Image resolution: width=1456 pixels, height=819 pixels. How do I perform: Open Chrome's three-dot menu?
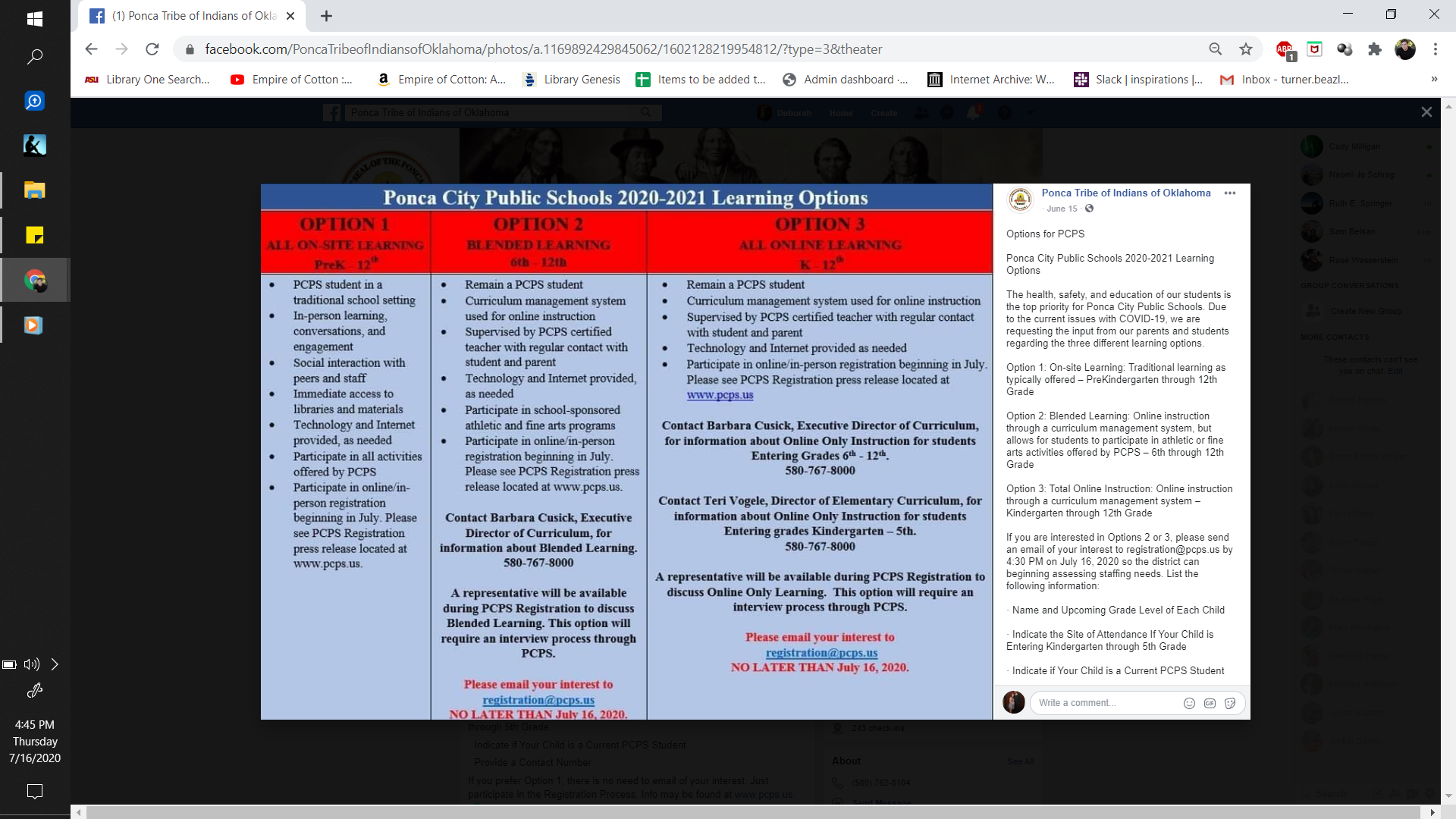tap(1436, 49)
